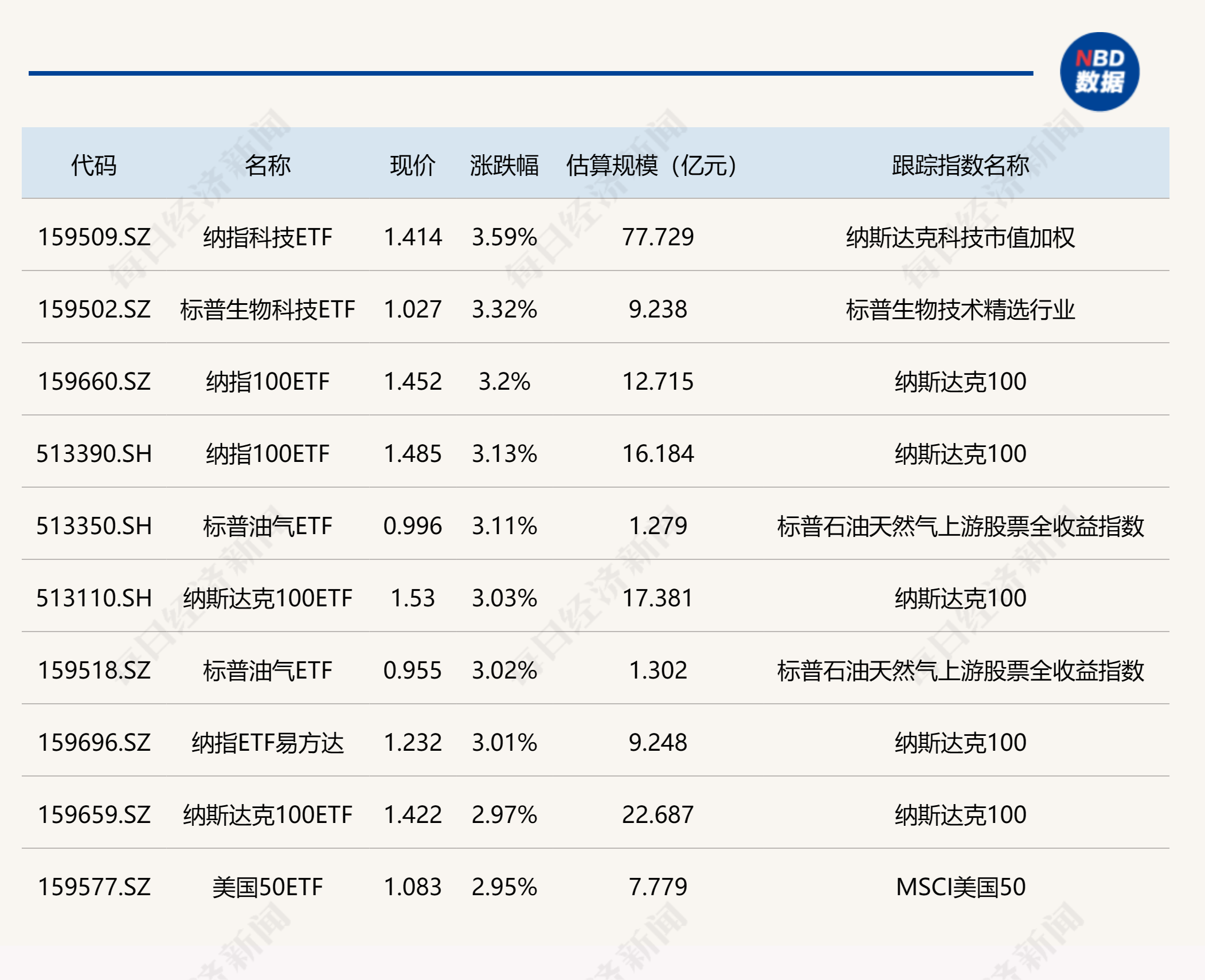Click the 3.11% change value

coord(504,526)
